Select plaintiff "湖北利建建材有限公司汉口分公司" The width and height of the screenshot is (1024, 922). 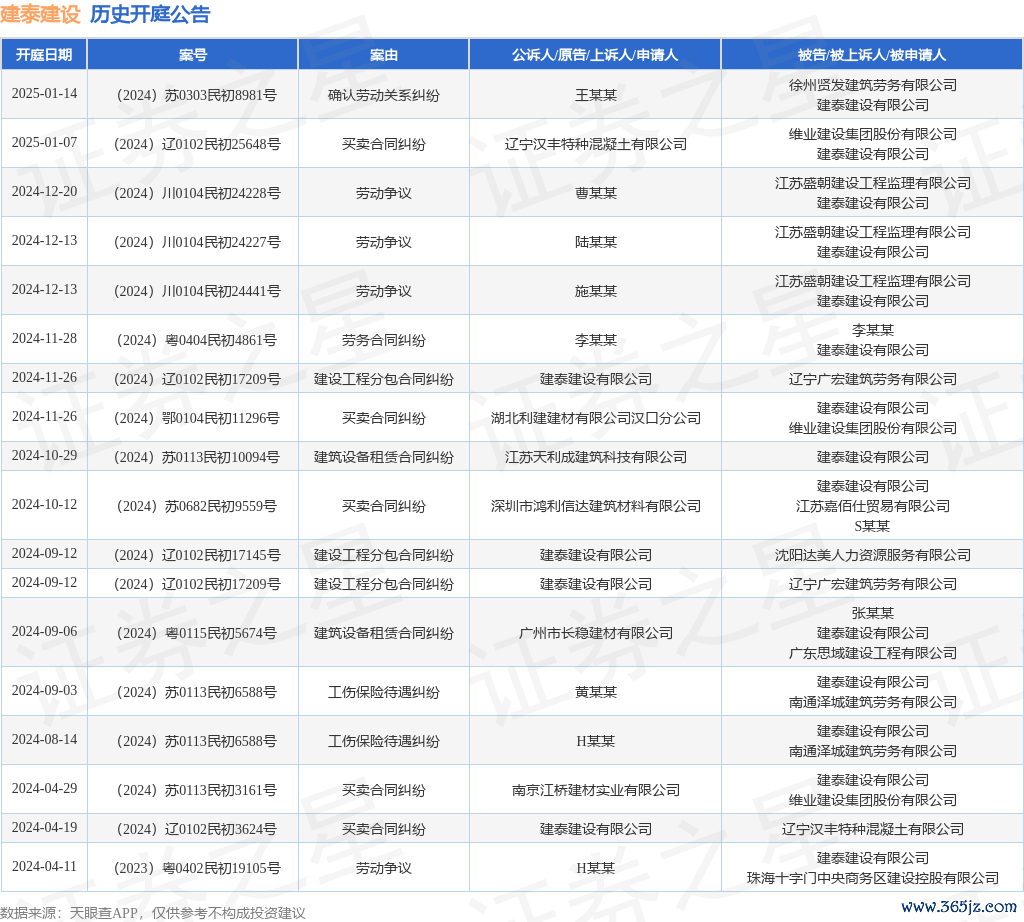point(596,418)
